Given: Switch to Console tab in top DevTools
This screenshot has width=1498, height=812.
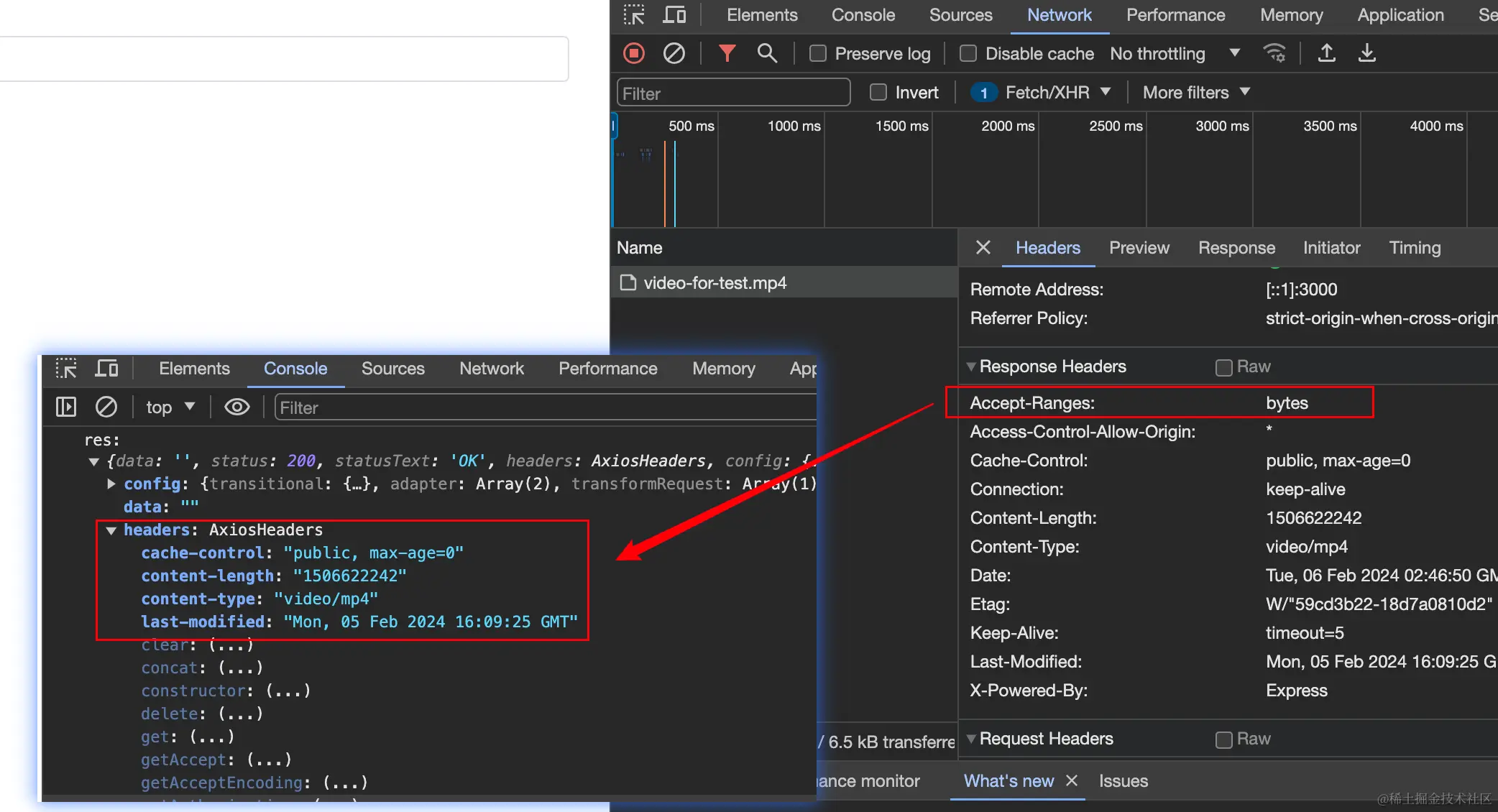Looking at the screenshot, I should pos(863,15).
